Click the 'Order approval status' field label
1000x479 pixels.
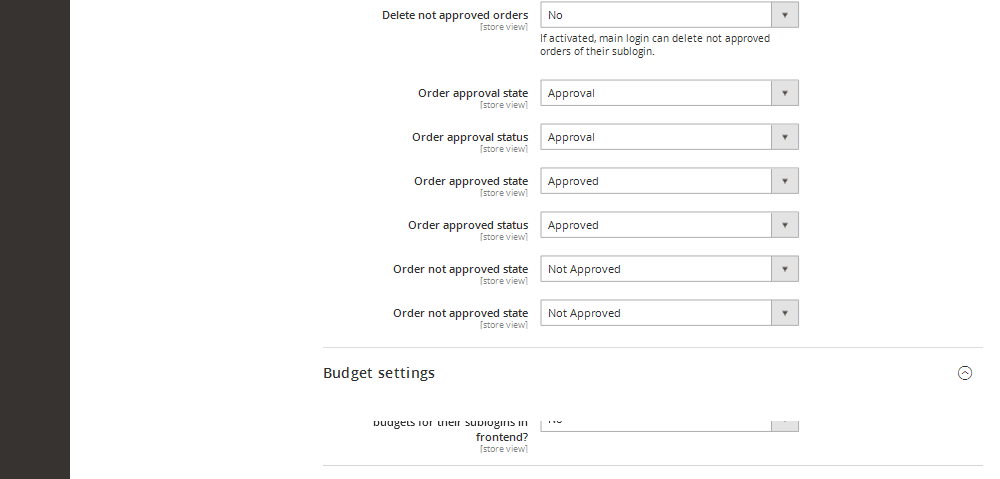pos(470,137)
